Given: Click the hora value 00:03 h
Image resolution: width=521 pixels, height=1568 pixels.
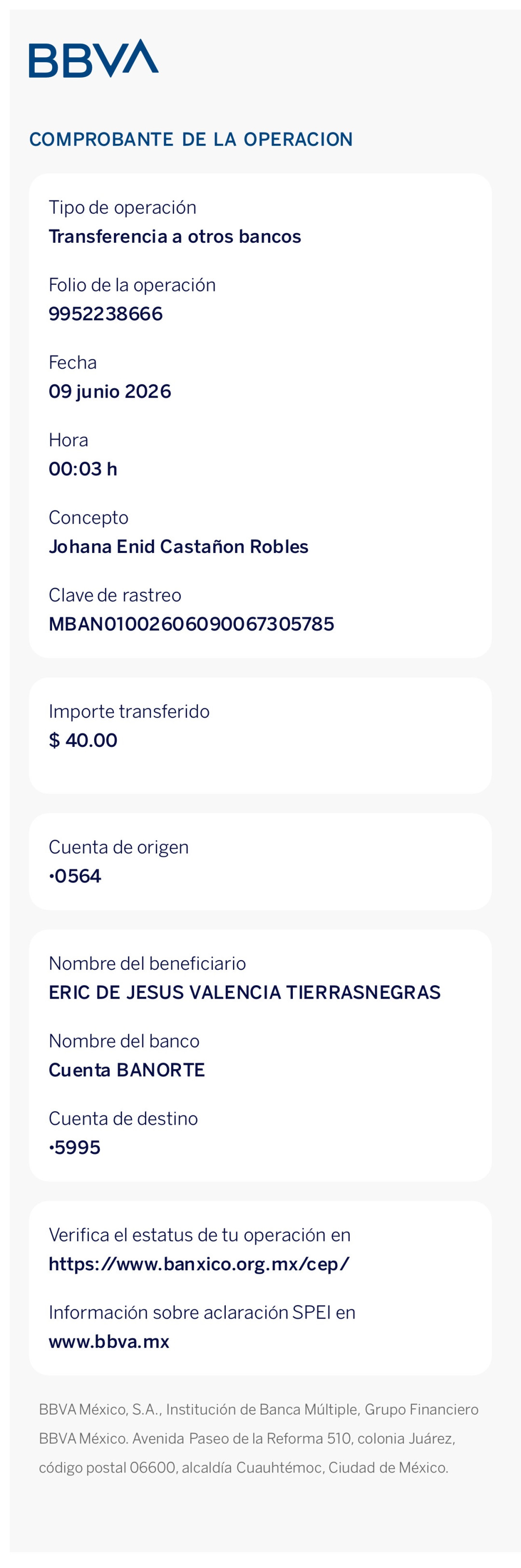Looking at the screenshot, I should pyautogui.click(x=83, y=468).
